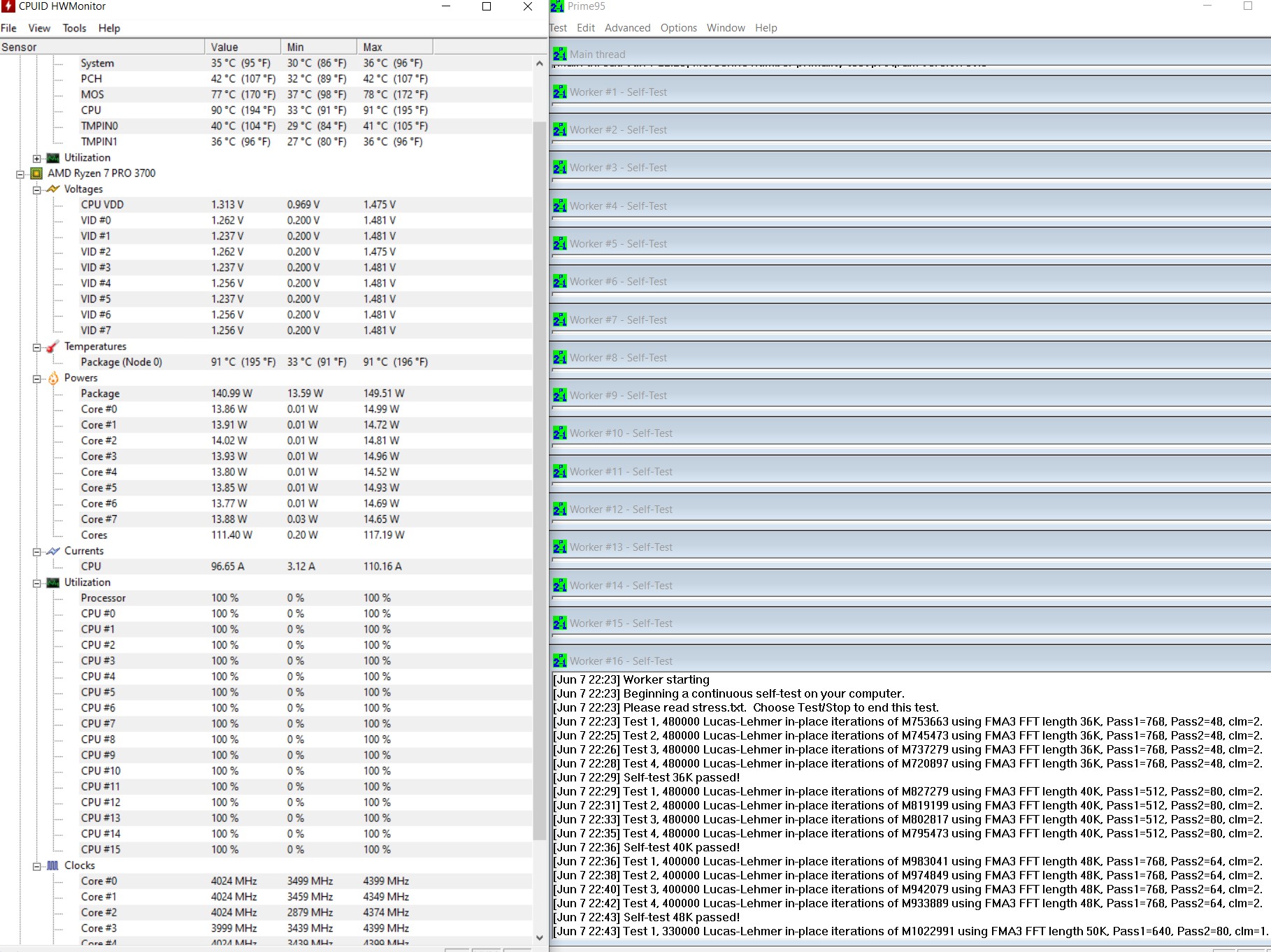Image resolution: width=1271 pixels, height=952 pixels.
Task: Click the Worker #11 window icon
Action: [x=560, y=471]
